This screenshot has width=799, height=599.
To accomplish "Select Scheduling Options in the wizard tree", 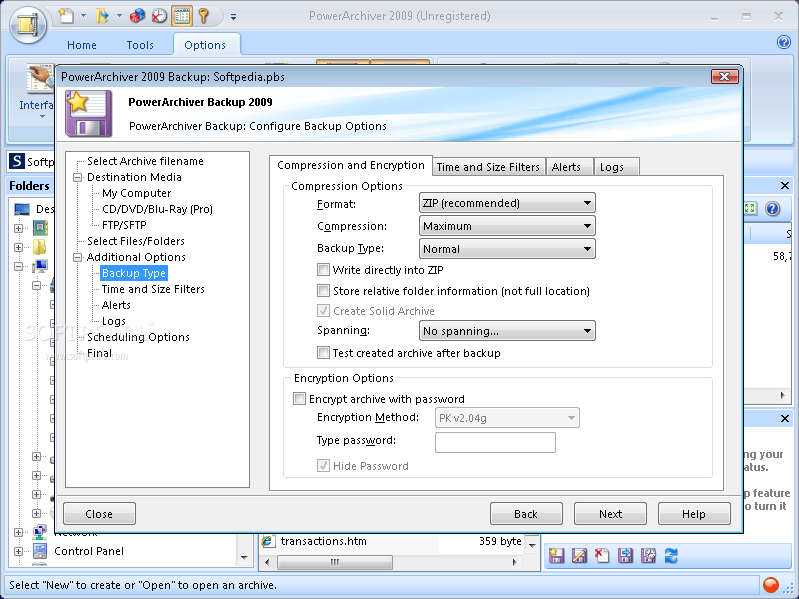I will (138, 337).
